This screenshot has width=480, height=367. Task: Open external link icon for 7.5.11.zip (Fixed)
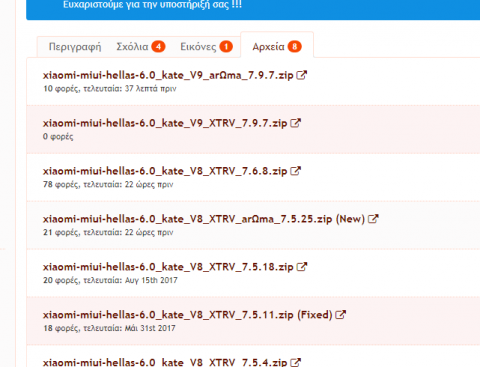coord(340,314)
